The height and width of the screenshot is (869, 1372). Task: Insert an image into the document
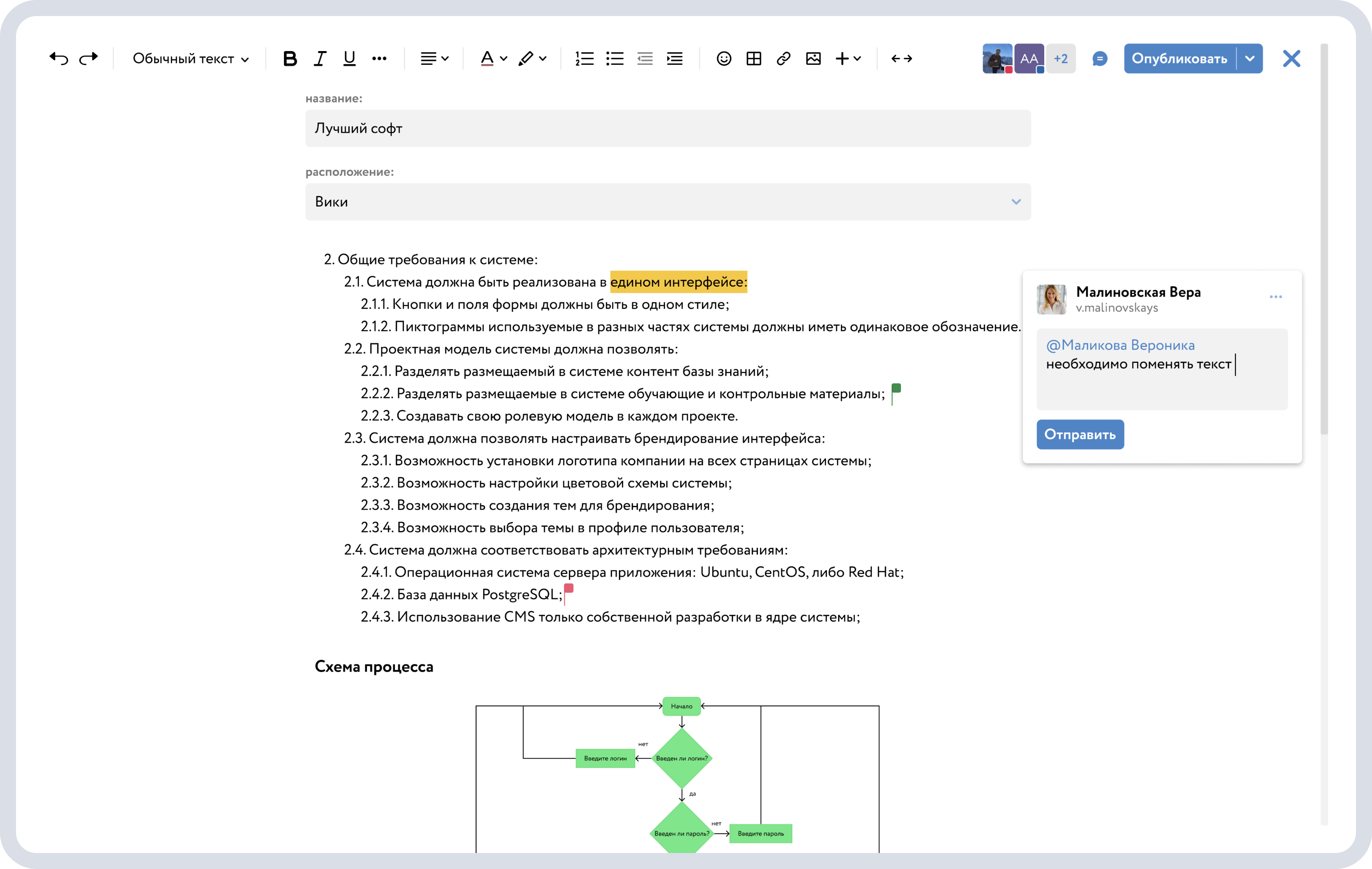pyautogui.click(x=813, y=58)
